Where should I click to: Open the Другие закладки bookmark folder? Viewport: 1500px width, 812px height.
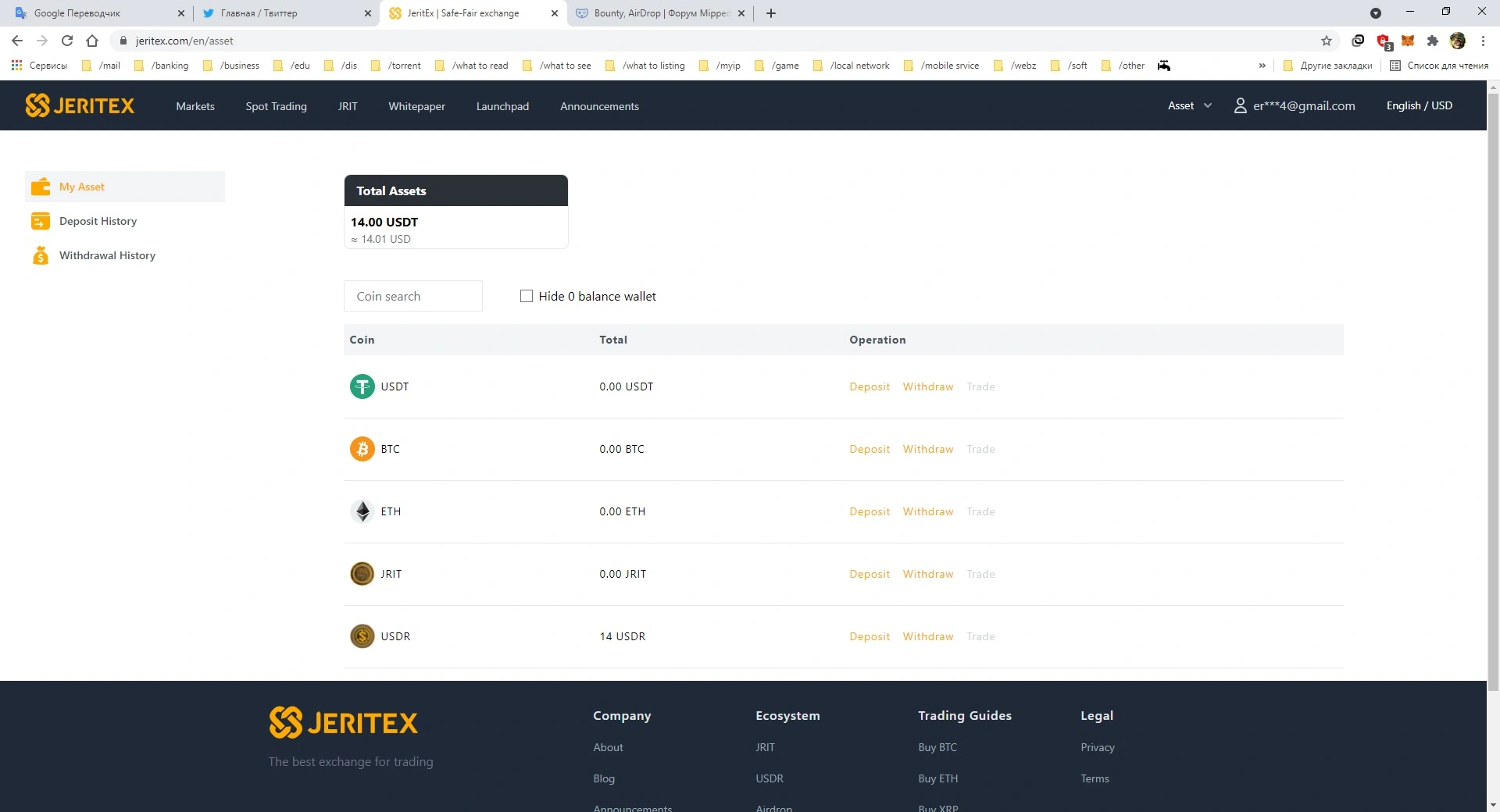(x=1327, y=66)
